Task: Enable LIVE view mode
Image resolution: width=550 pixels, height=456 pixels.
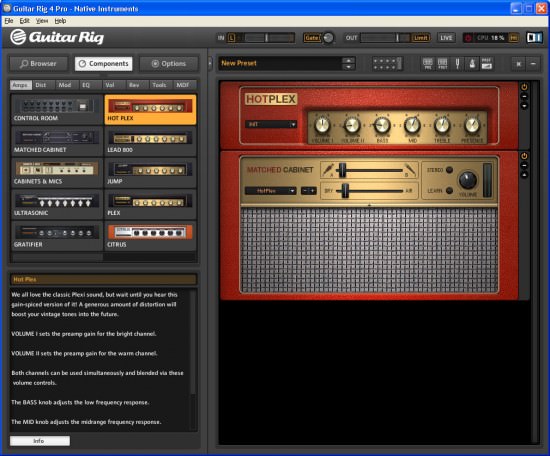Action: pyautogui.click(x=446, y=38)
